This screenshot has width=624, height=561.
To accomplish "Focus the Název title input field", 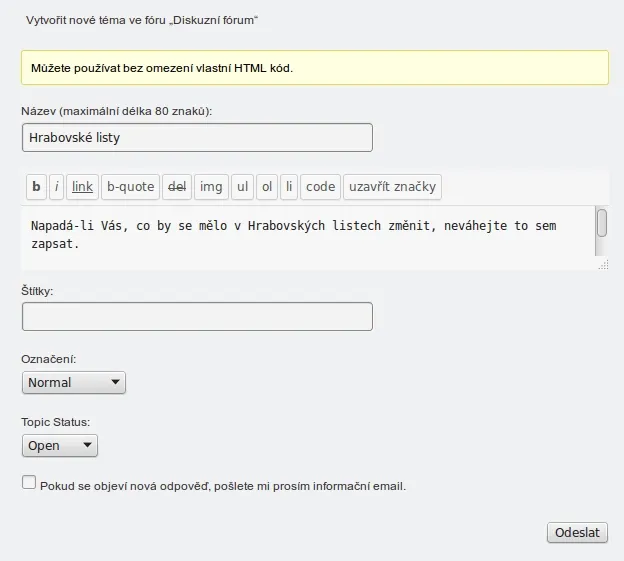I will 197,138.
